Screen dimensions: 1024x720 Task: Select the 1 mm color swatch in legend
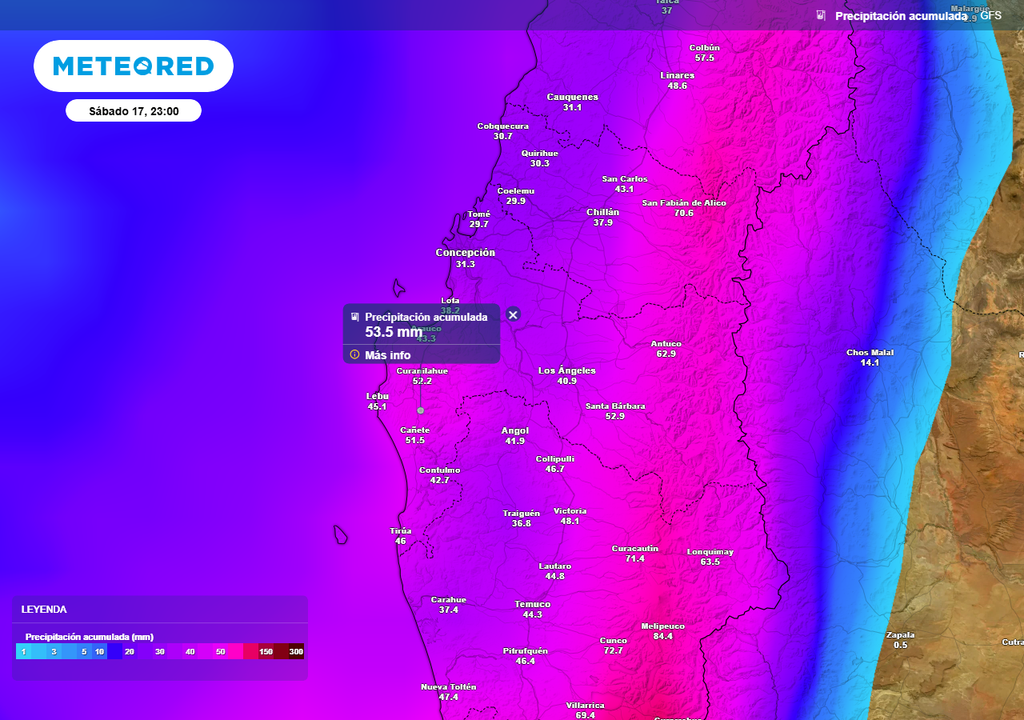21,651
